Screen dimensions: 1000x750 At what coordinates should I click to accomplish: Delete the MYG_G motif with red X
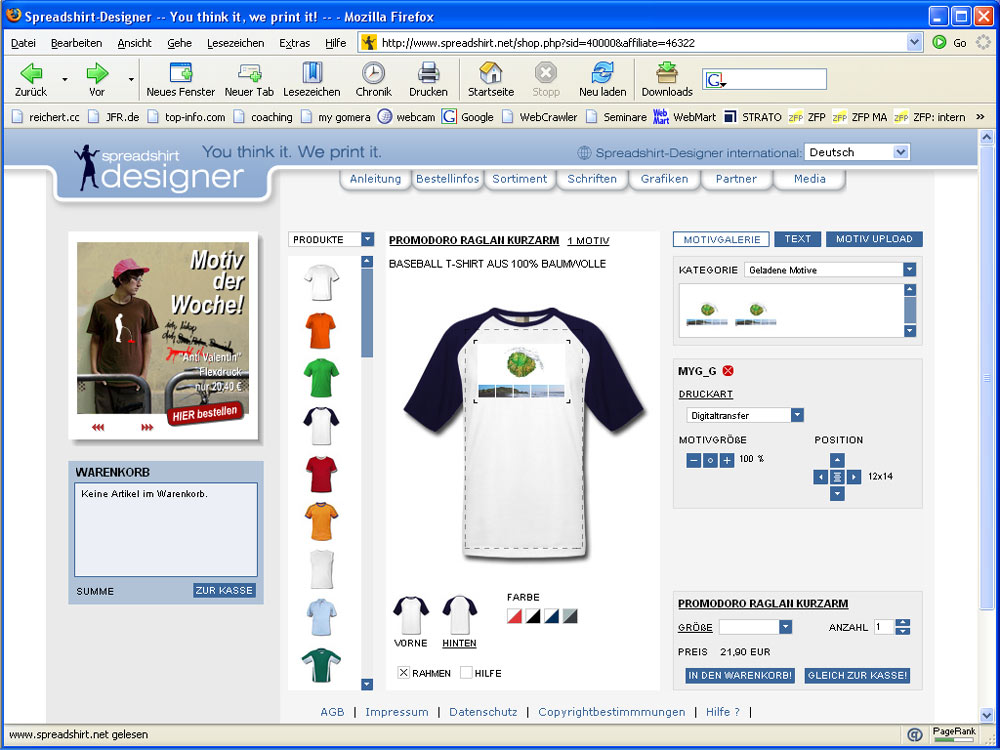click(x=728, y=371)
